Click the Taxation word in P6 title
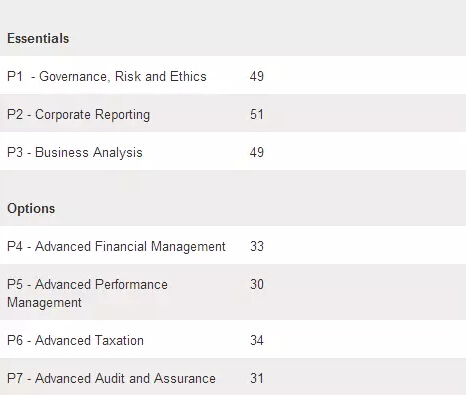466x395 pixels. (x=119, y=340)
